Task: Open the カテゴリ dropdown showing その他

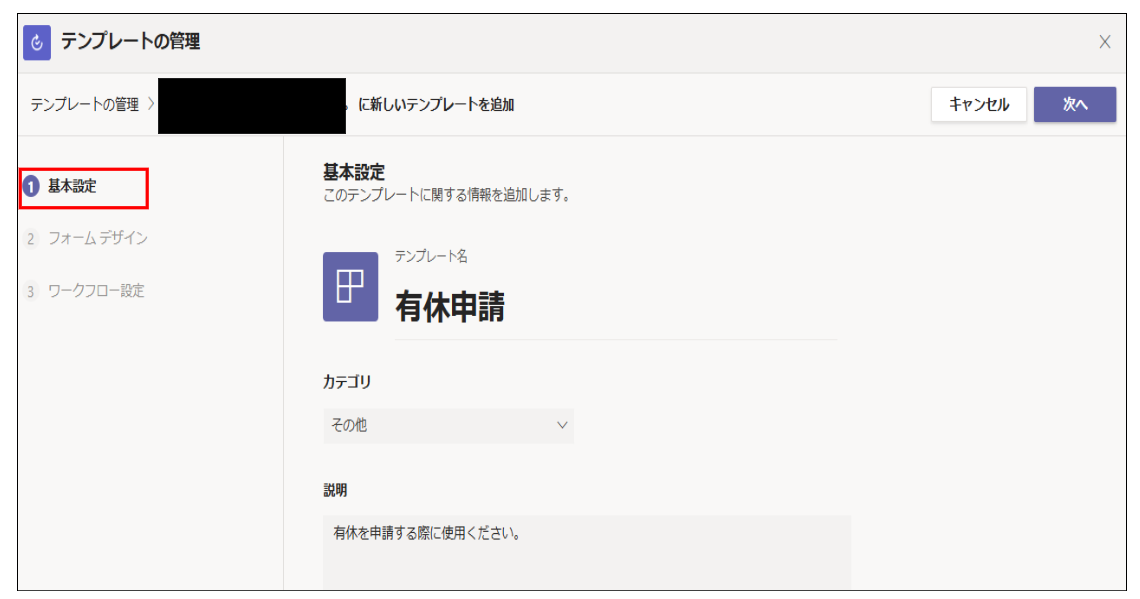Action: click(x=449, y=425)
